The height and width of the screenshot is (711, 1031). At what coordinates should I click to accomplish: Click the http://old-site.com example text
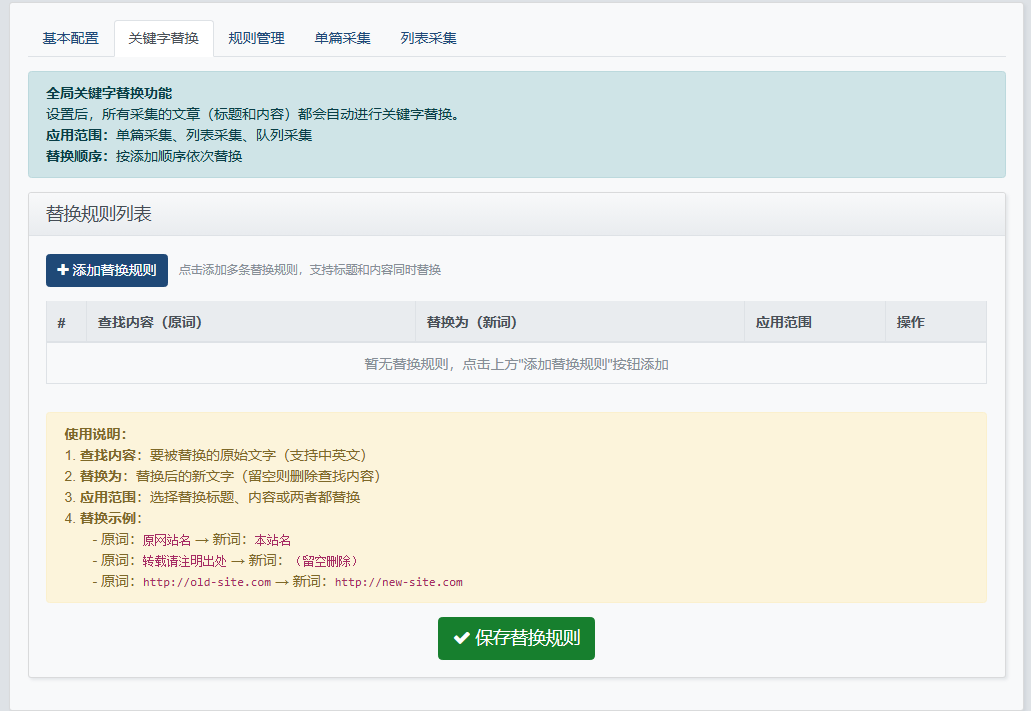pyautogui.click(x=207, y=582)
